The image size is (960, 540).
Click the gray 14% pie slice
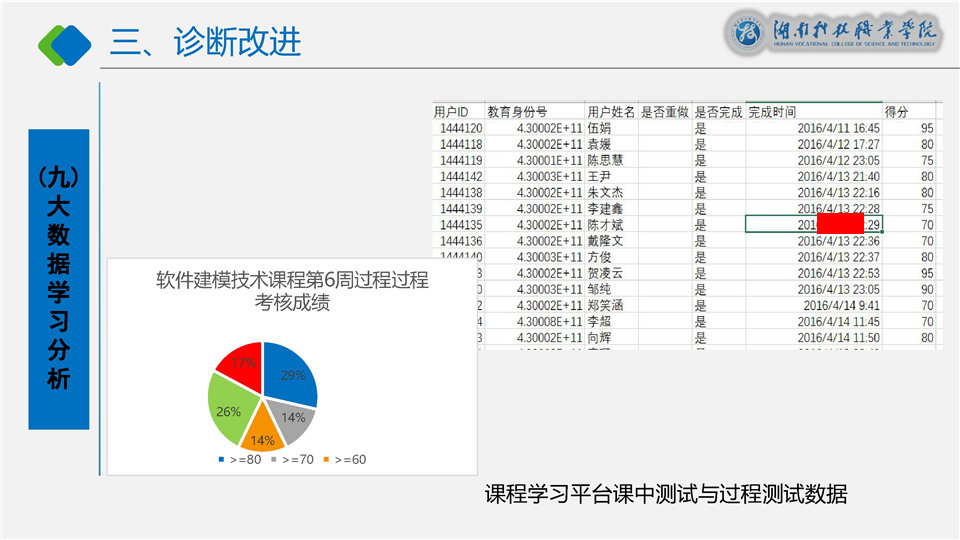(x=294, y=418)
